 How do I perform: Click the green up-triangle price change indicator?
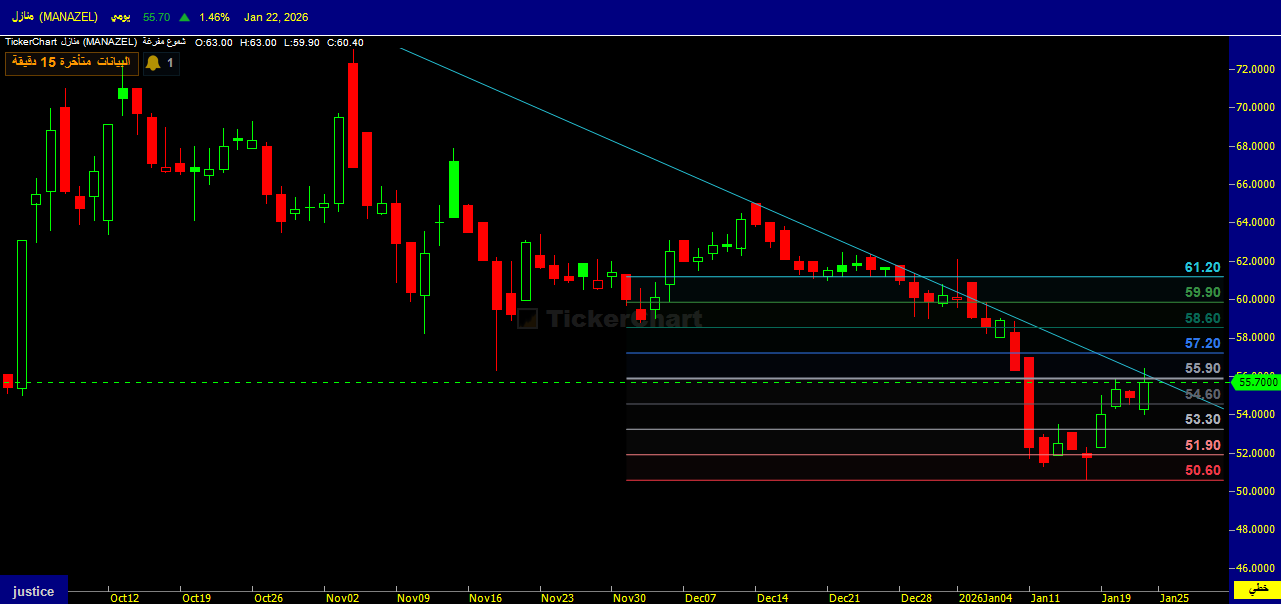click(185, 17)
